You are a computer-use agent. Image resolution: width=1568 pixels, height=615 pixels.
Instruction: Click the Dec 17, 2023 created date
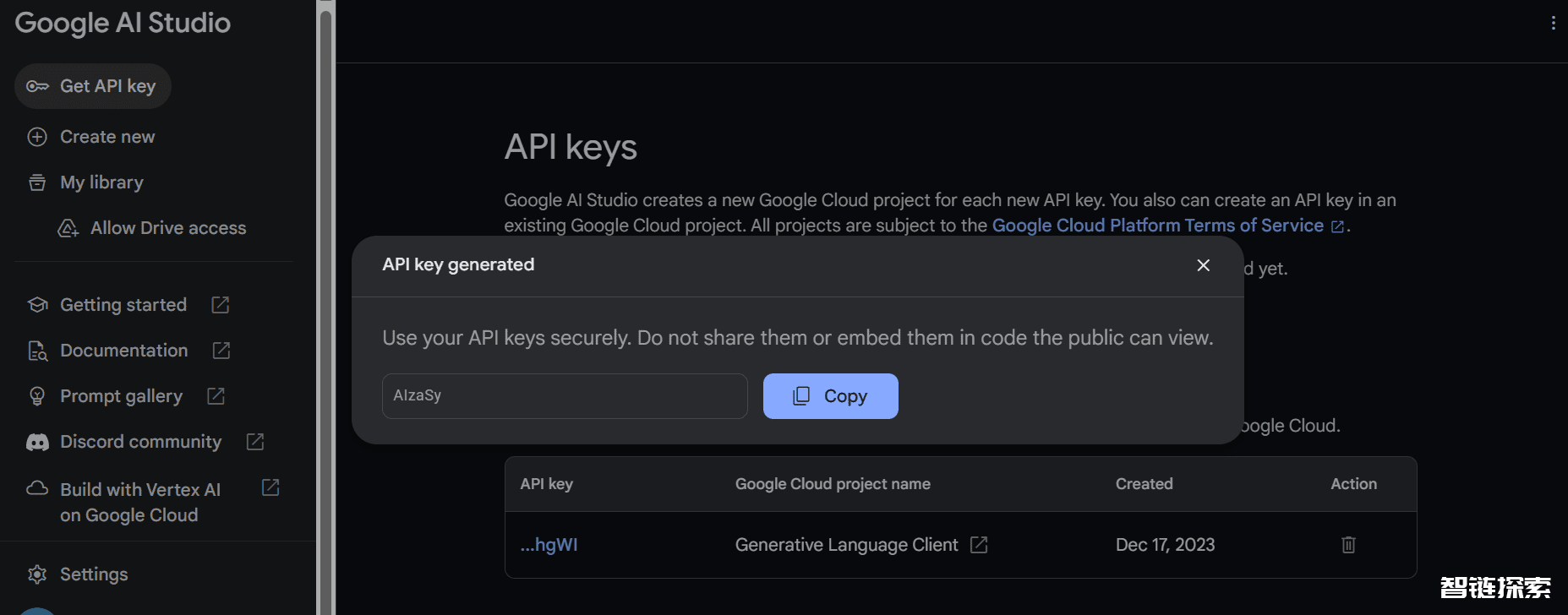coord(1165,545)
